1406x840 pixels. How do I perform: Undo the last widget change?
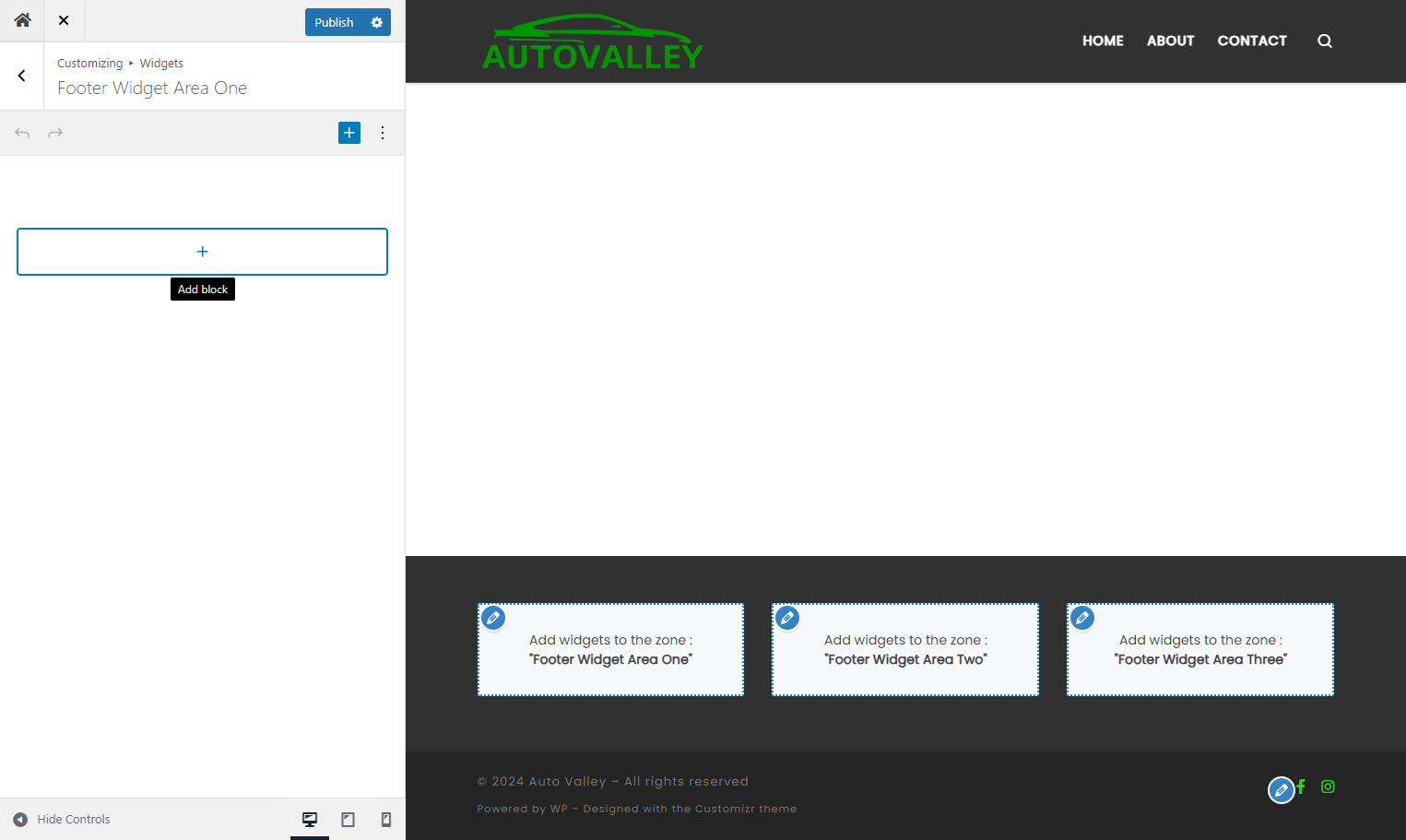pos(22,133)
